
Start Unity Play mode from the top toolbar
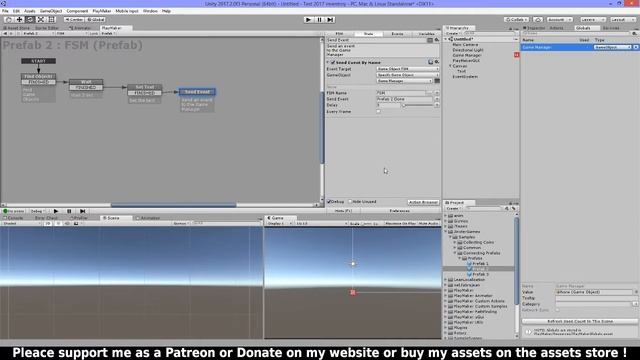309,20
